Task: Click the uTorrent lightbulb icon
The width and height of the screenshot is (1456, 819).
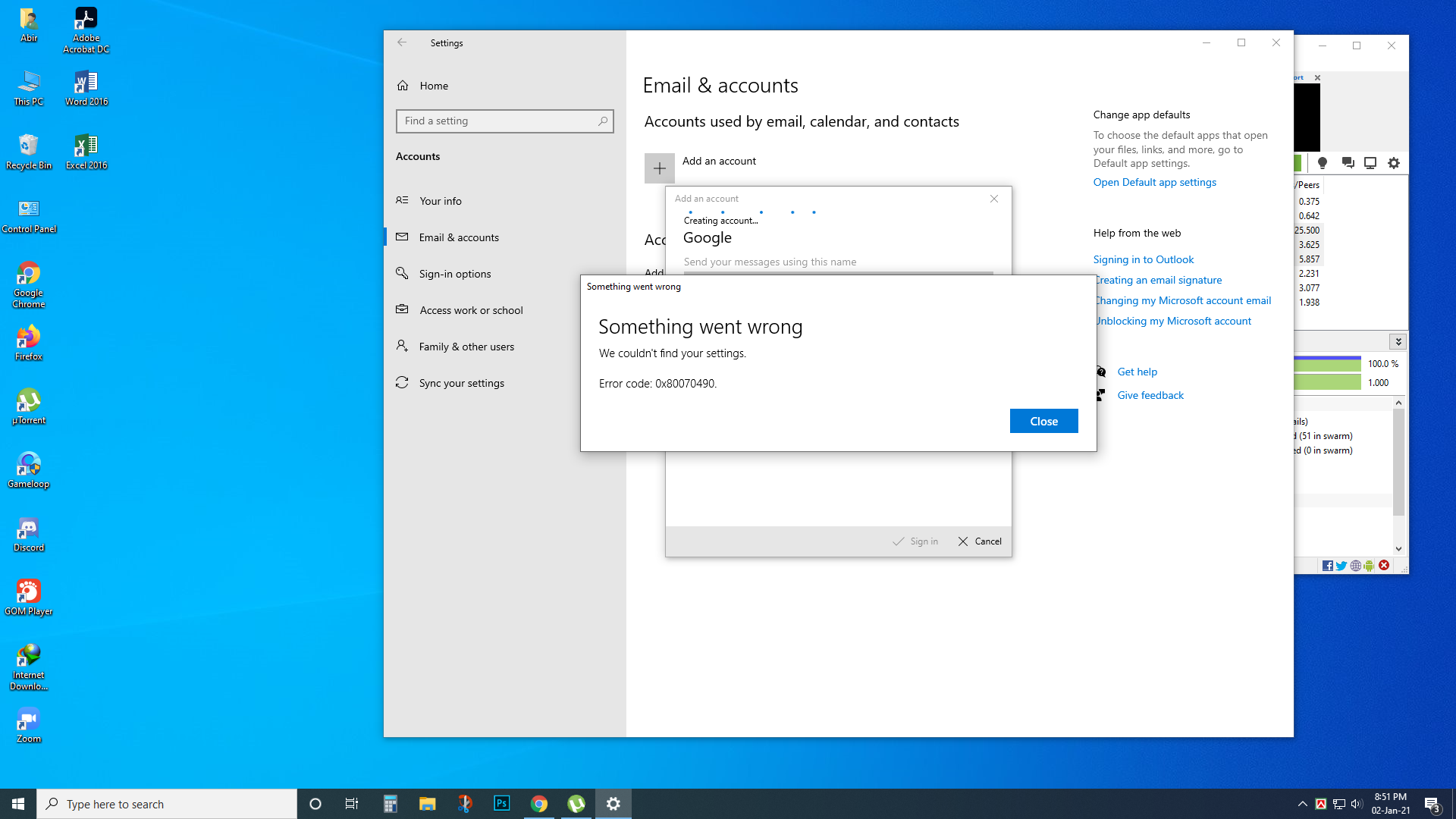Action: pyautogui.click(x=1323, y=163)
